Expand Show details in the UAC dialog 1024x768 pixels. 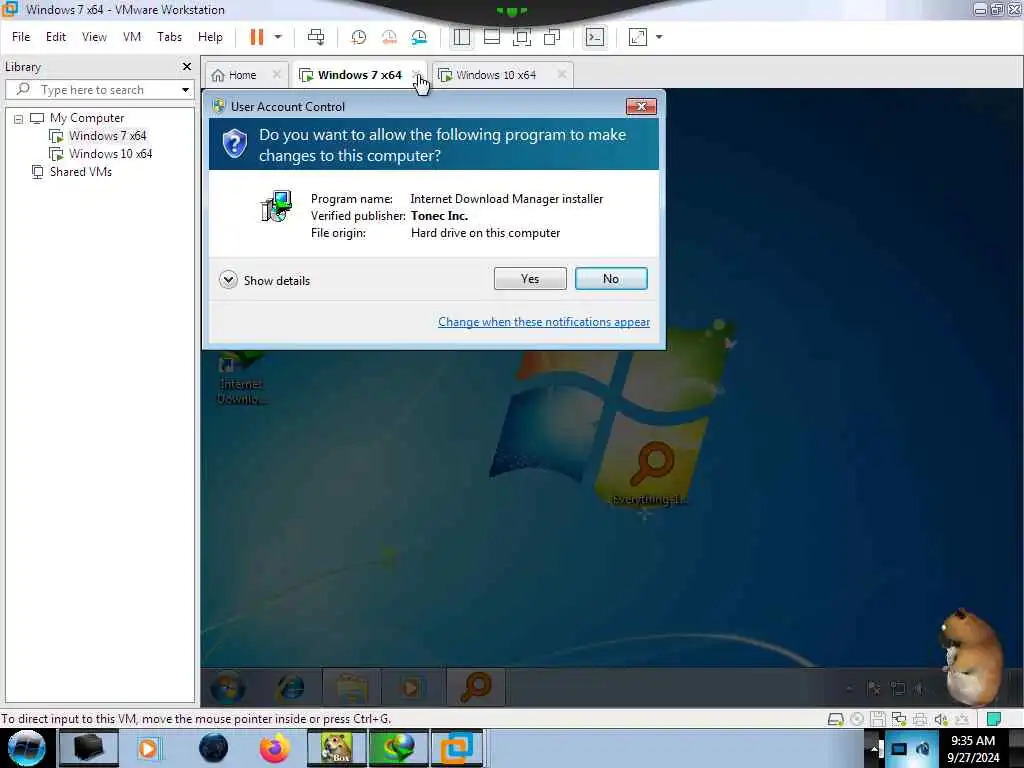(x=264, y=281)
